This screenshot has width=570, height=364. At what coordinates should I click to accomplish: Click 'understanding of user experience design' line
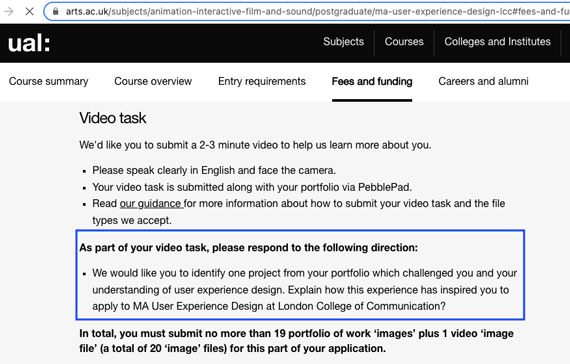300,290
